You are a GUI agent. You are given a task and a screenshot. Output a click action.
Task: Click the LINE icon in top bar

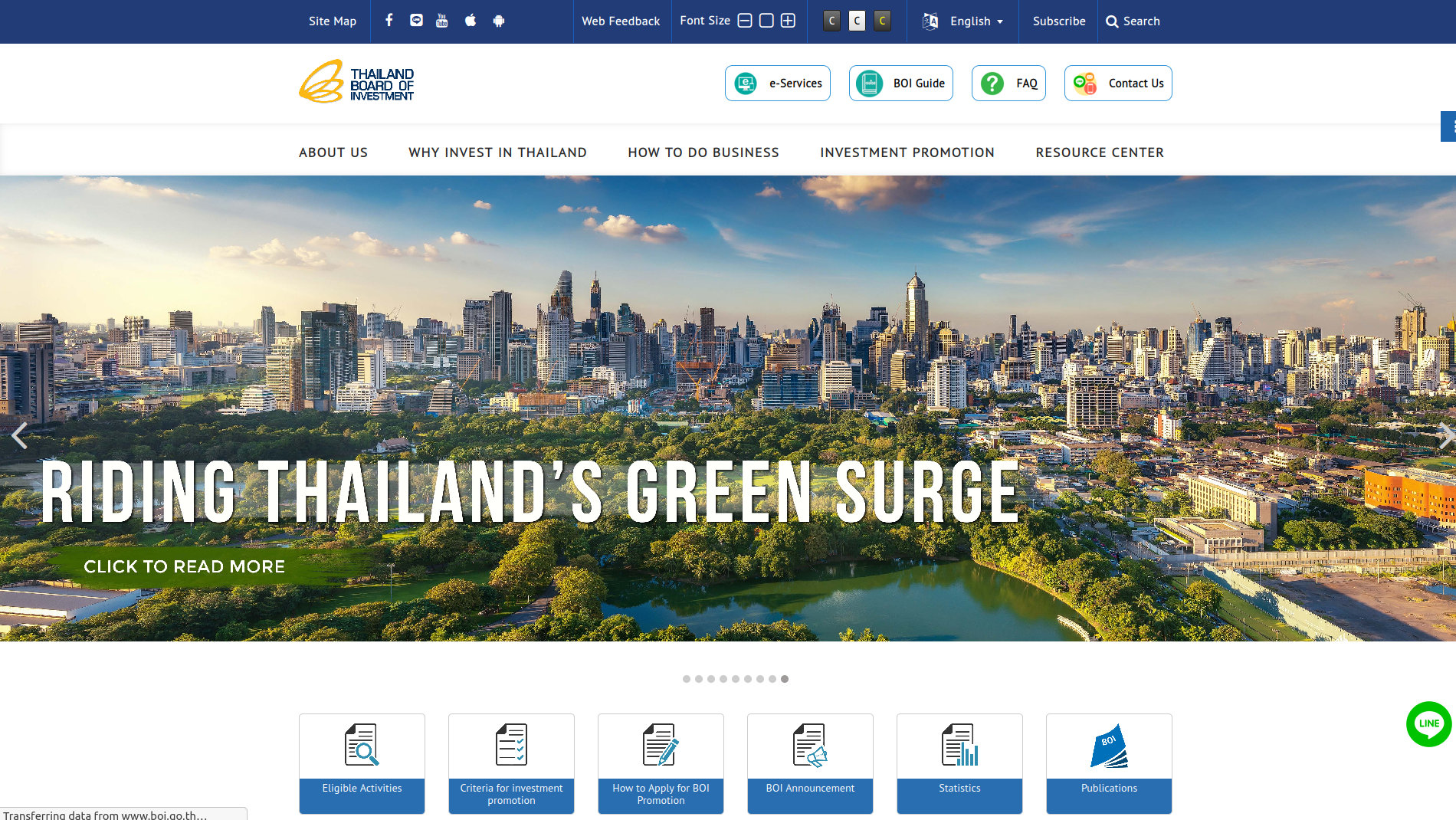(x=416, y=21)
